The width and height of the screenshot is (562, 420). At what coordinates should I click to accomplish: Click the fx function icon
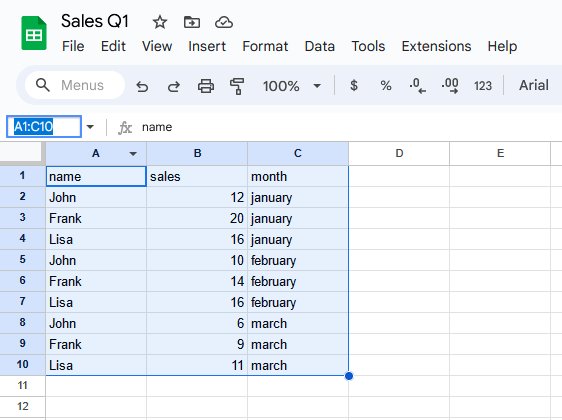pyautogui.click(x=125, y=127)
